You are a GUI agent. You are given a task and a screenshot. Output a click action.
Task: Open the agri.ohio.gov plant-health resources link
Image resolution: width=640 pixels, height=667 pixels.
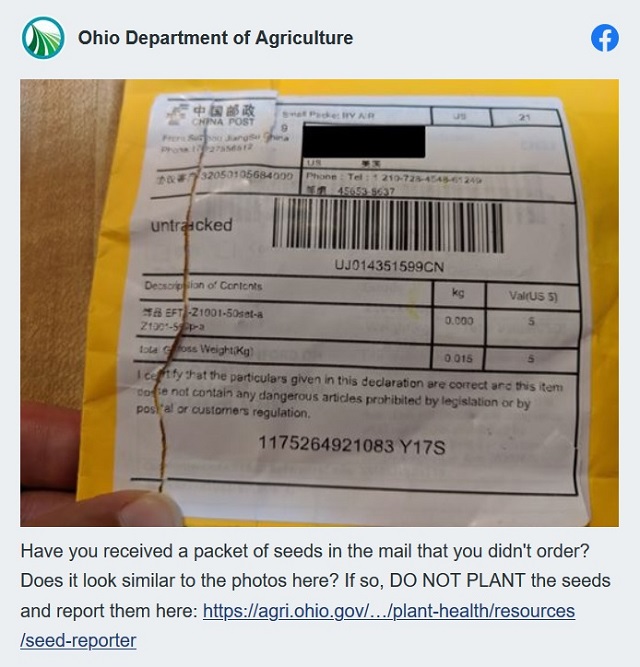(389, 611)
